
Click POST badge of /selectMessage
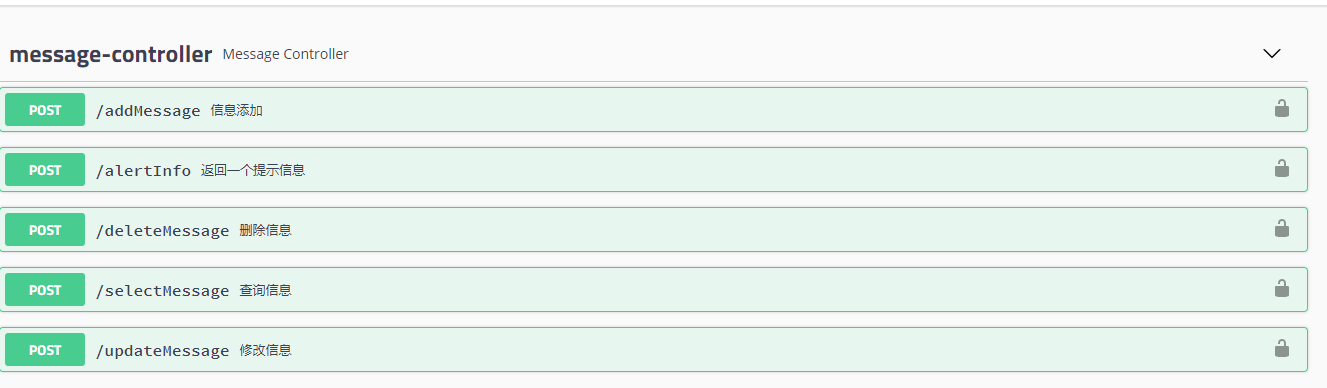[x=45, y=290]
